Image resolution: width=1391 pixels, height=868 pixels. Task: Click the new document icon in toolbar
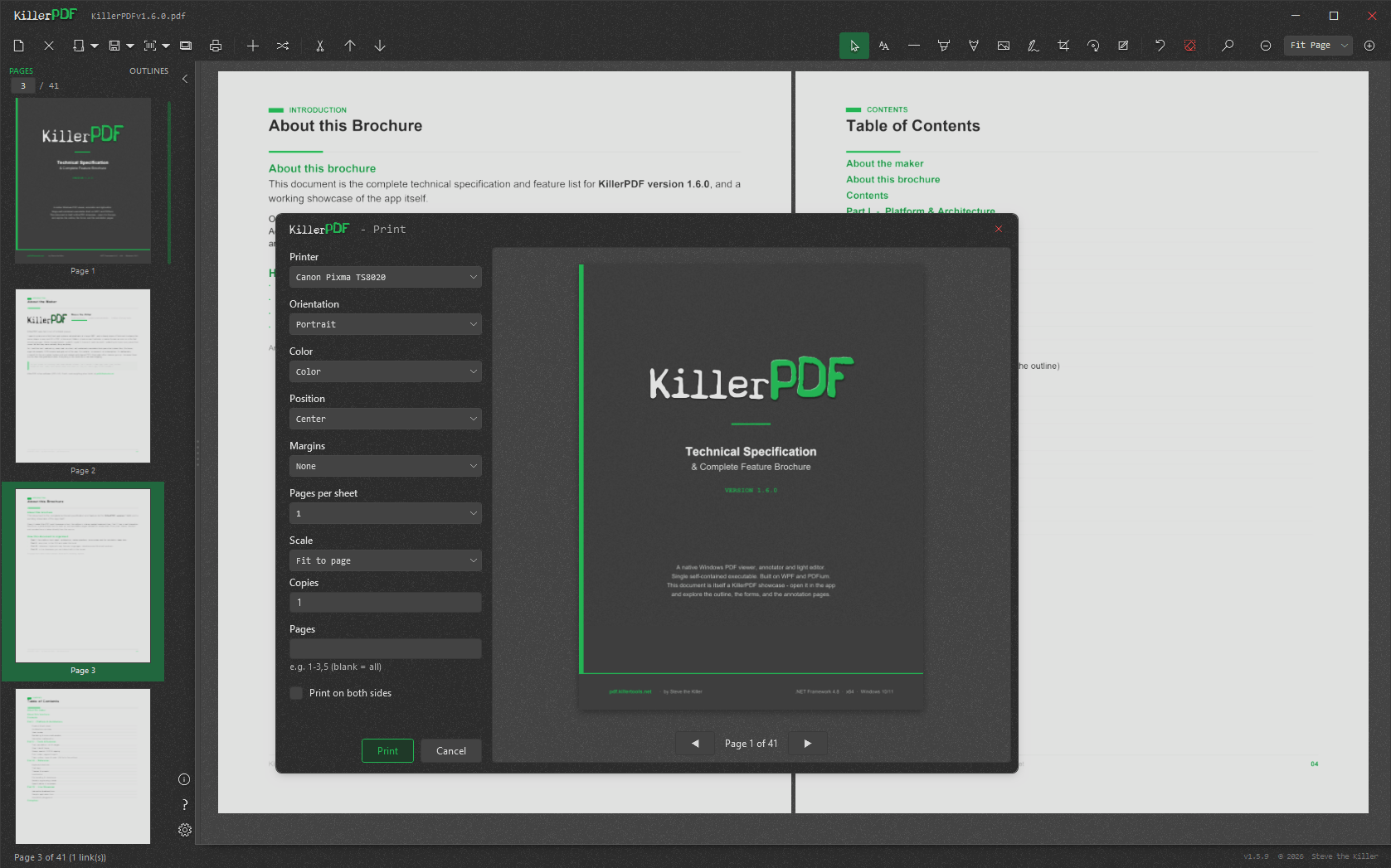coord(19,46)
